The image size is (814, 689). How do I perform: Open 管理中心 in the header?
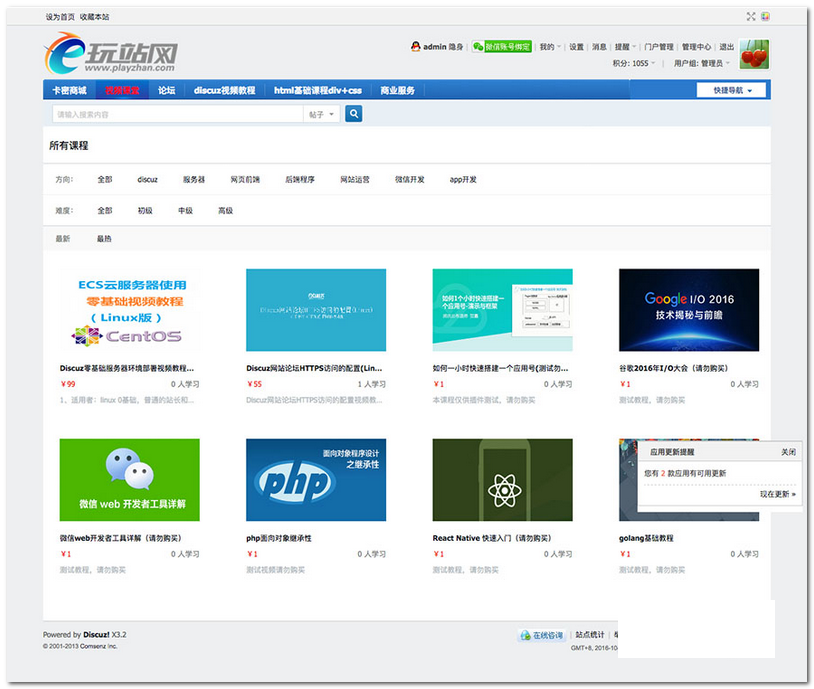pyautogui.click(x=696, y=47)
